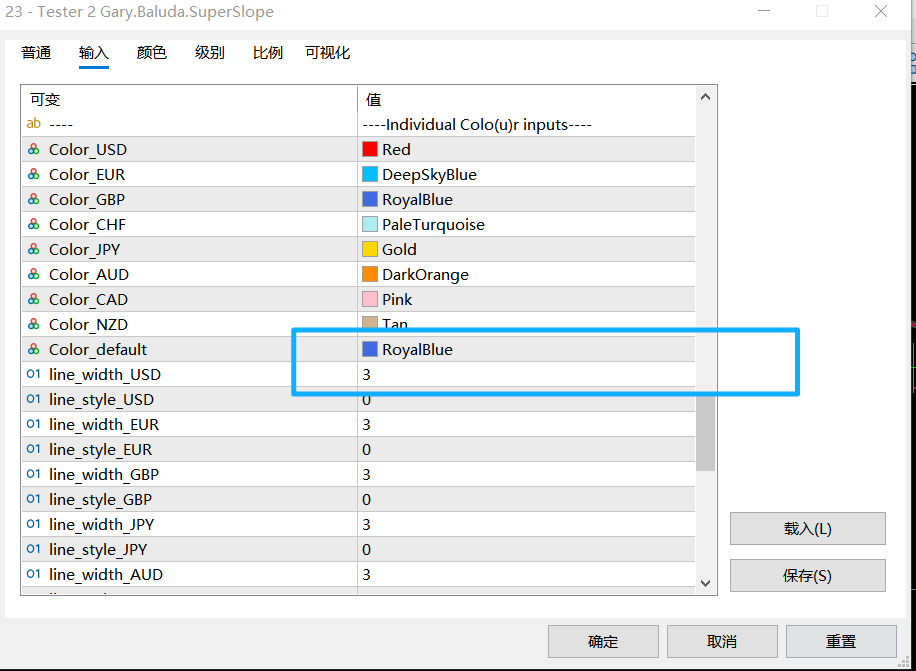
Task: Click the integer icon beside line_style_GBP
Action: coord(34,499)
